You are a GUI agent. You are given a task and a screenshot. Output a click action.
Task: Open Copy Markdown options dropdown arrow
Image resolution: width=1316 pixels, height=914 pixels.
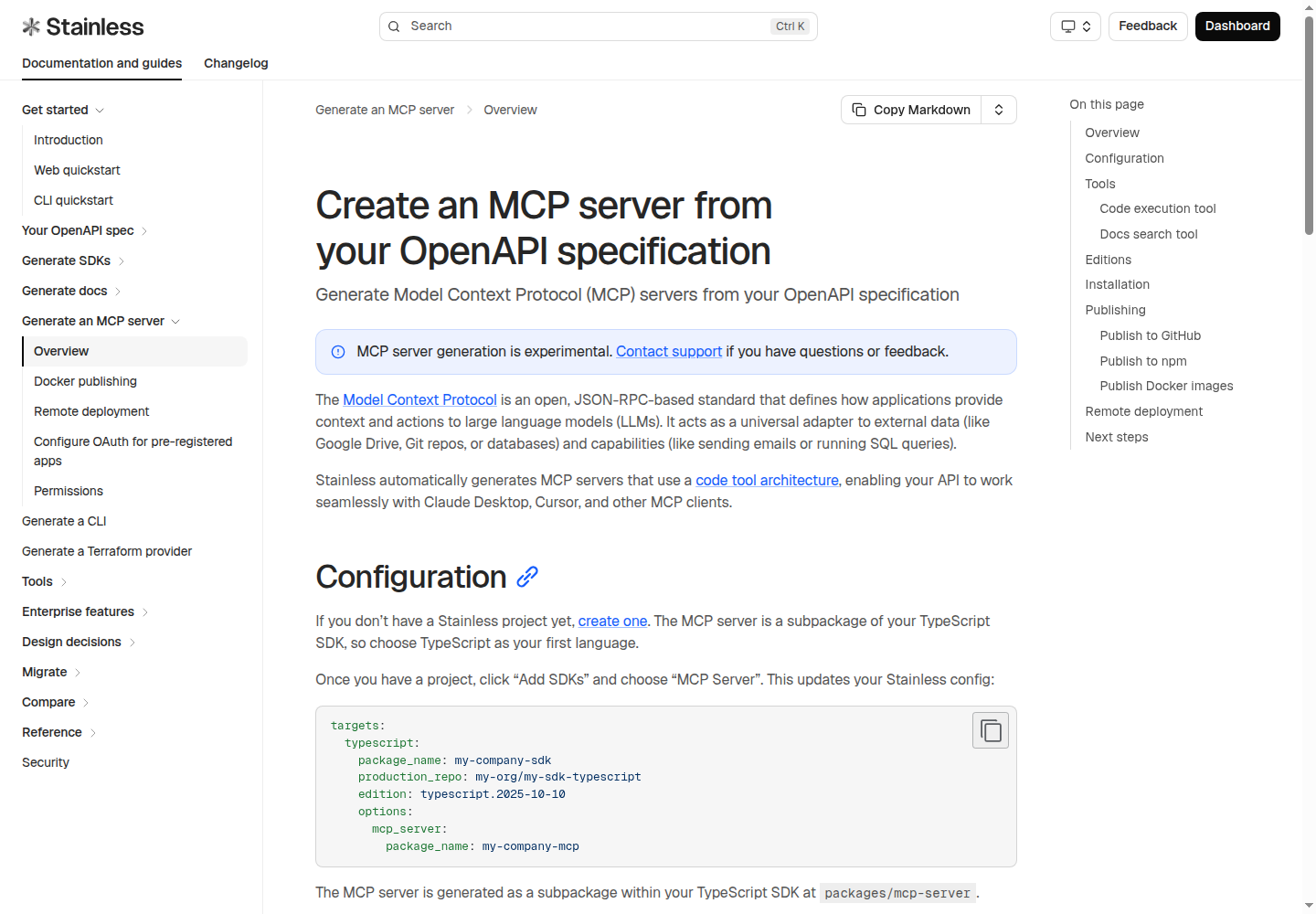[x=999, y=110]
